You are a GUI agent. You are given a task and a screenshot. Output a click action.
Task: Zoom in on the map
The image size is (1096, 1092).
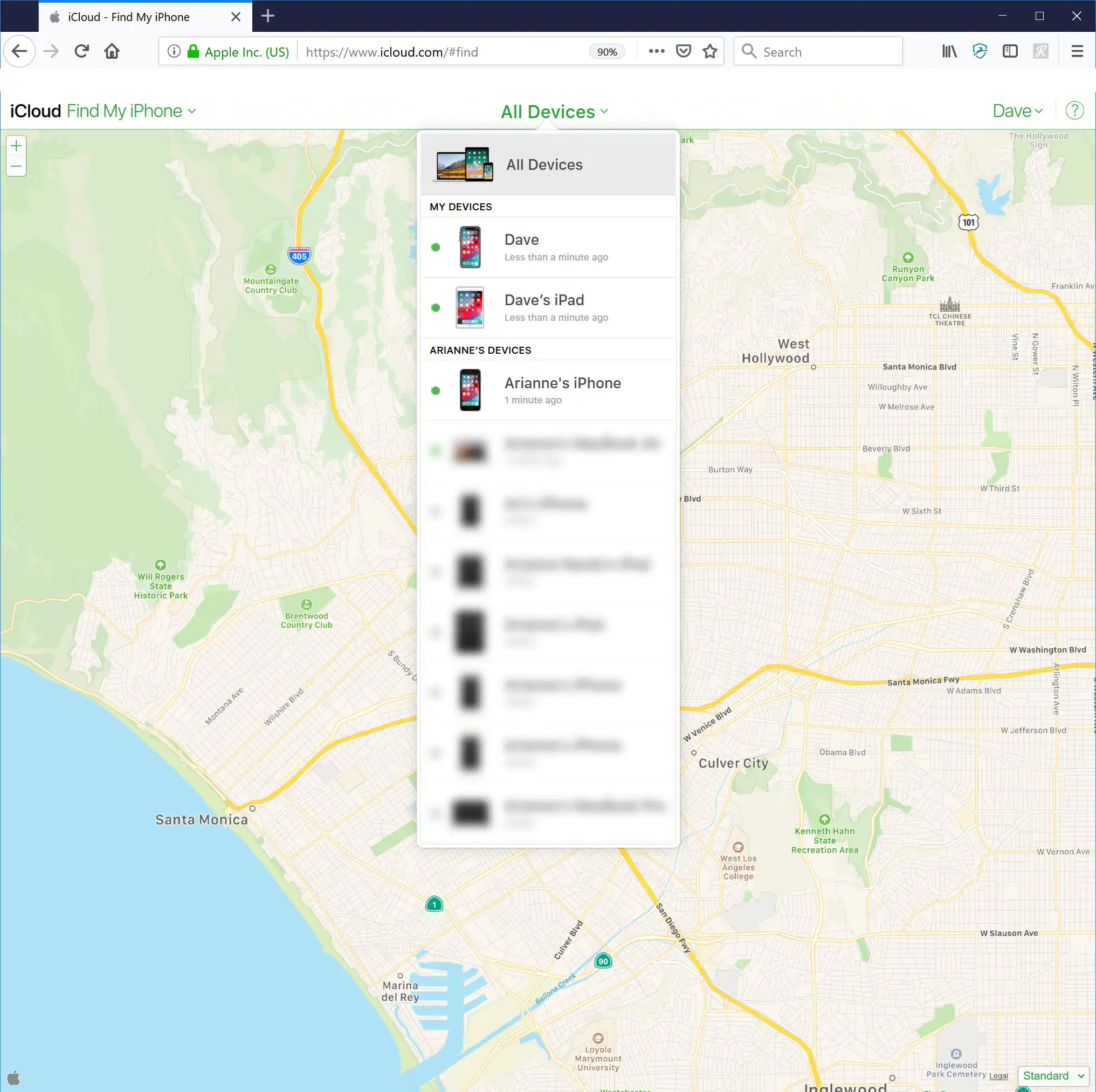point(17,145)
